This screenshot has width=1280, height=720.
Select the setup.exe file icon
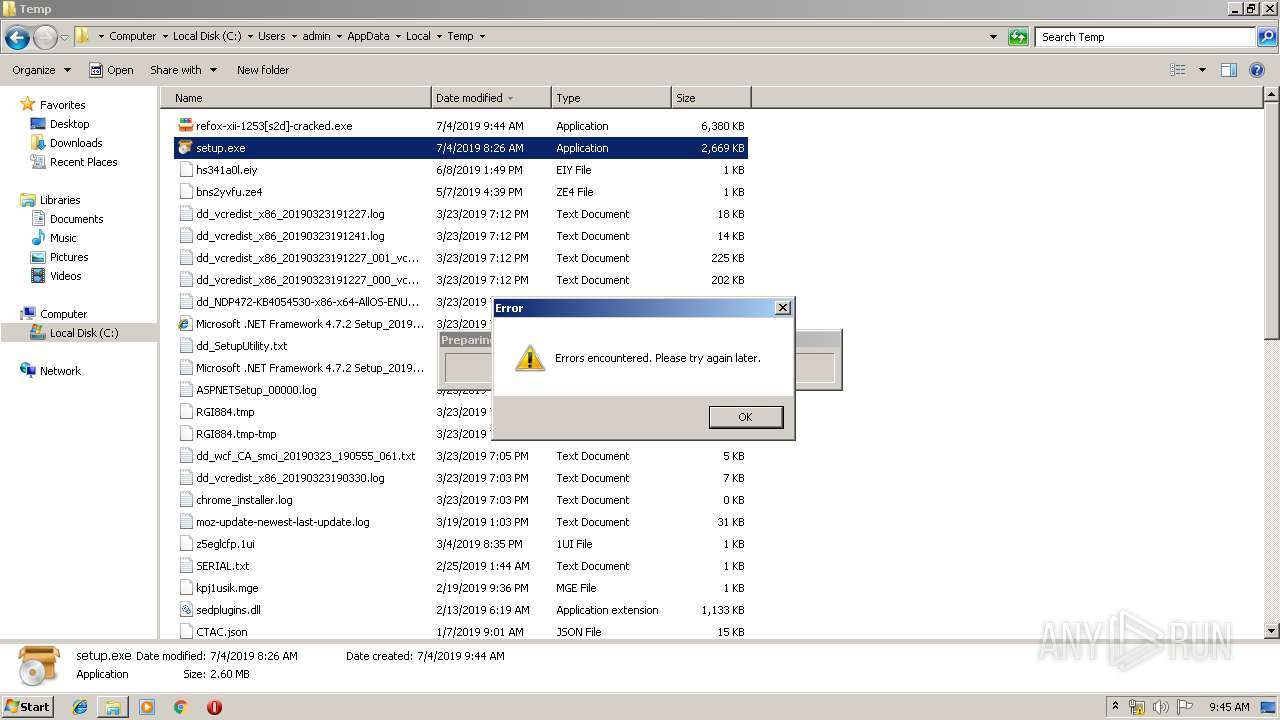tap(185, 148)
